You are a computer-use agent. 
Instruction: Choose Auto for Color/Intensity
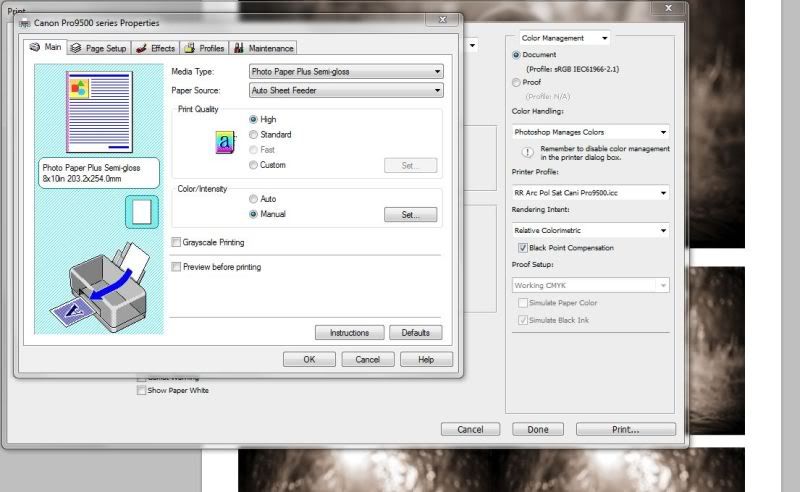click(x=254, y=199)
